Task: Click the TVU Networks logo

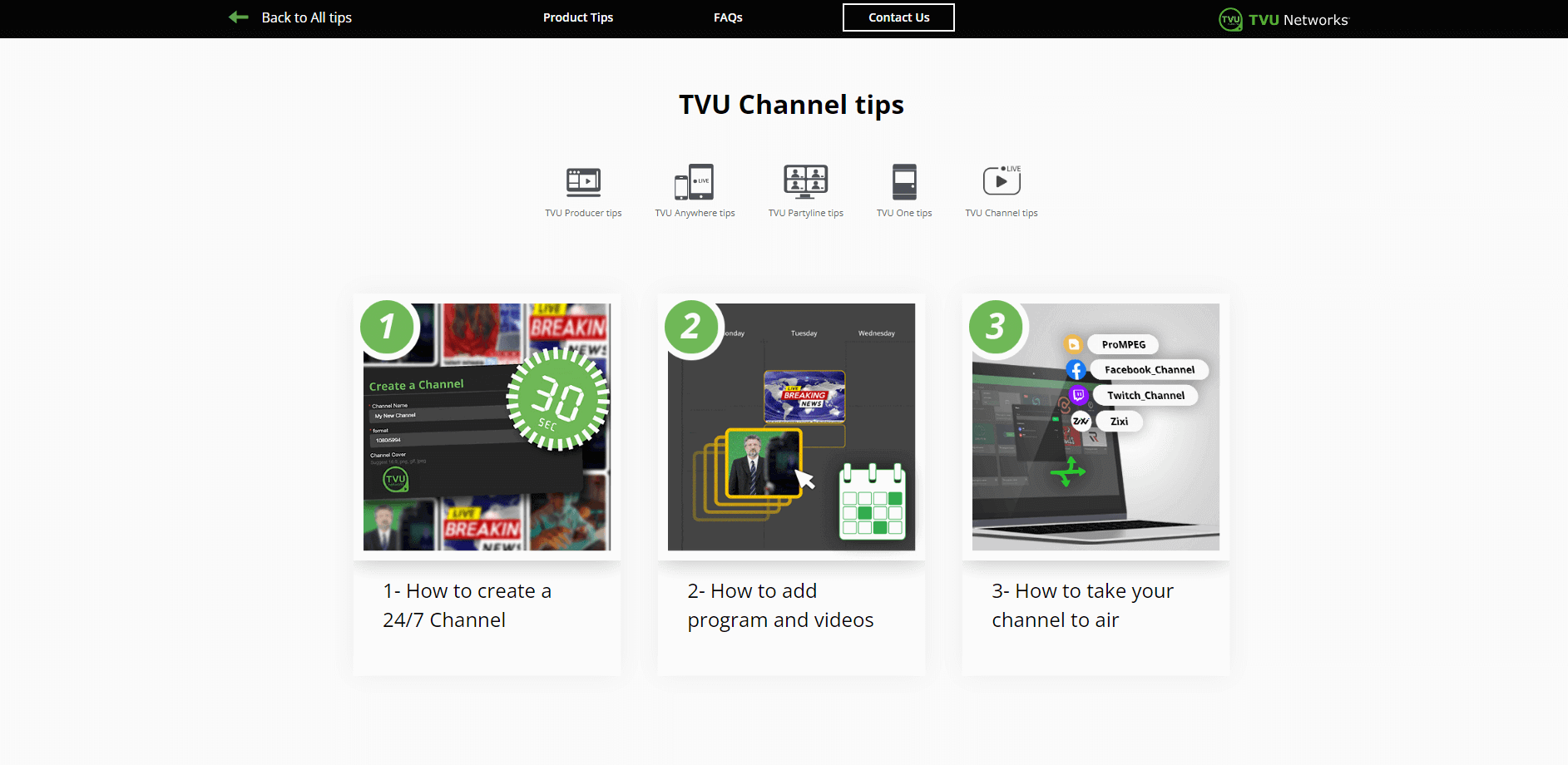Action: tap(1284, 19)
